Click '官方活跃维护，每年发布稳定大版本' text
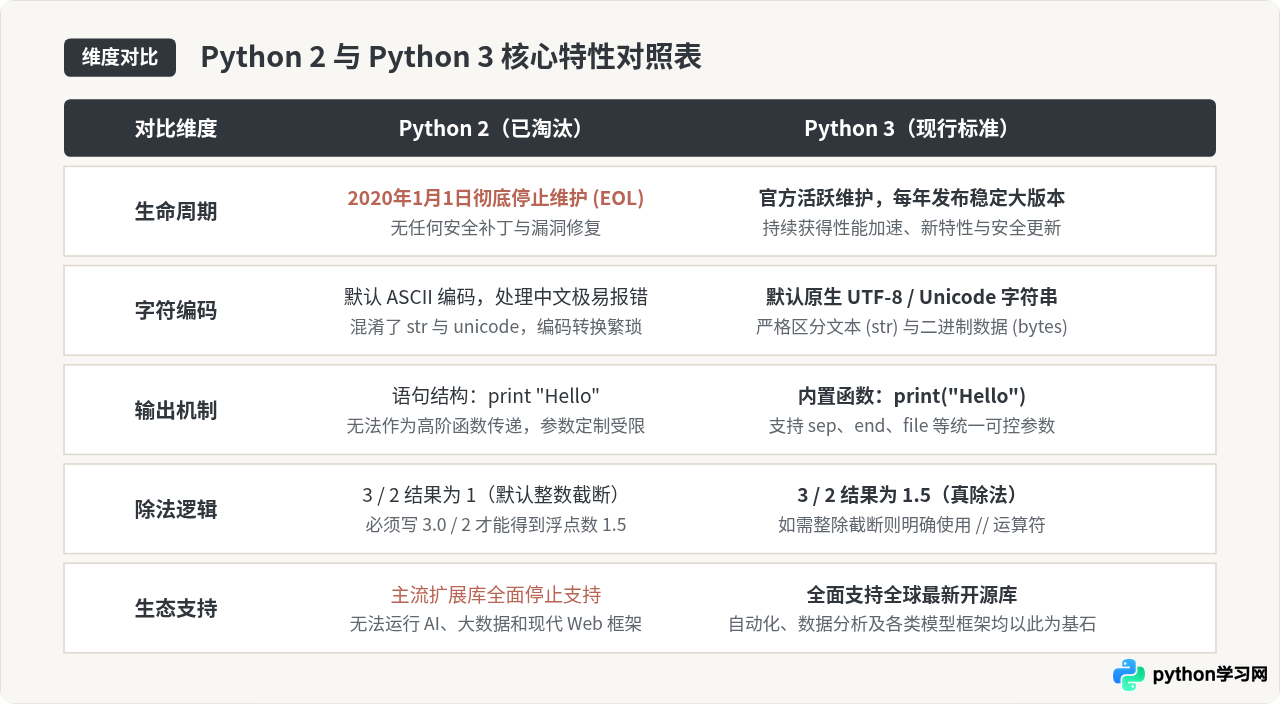Image resolution: width=1280 pixels, height=704 pixels. 911,198
